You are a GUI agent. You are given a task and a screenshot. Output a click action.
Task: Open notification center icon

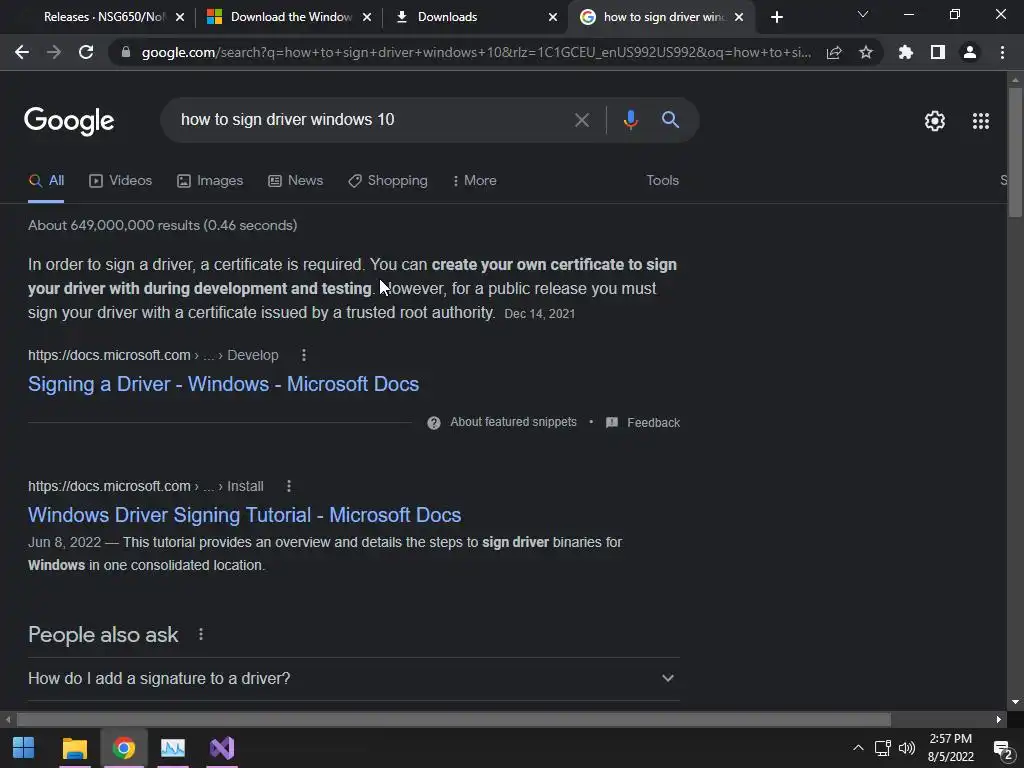tap(1003, 748)
